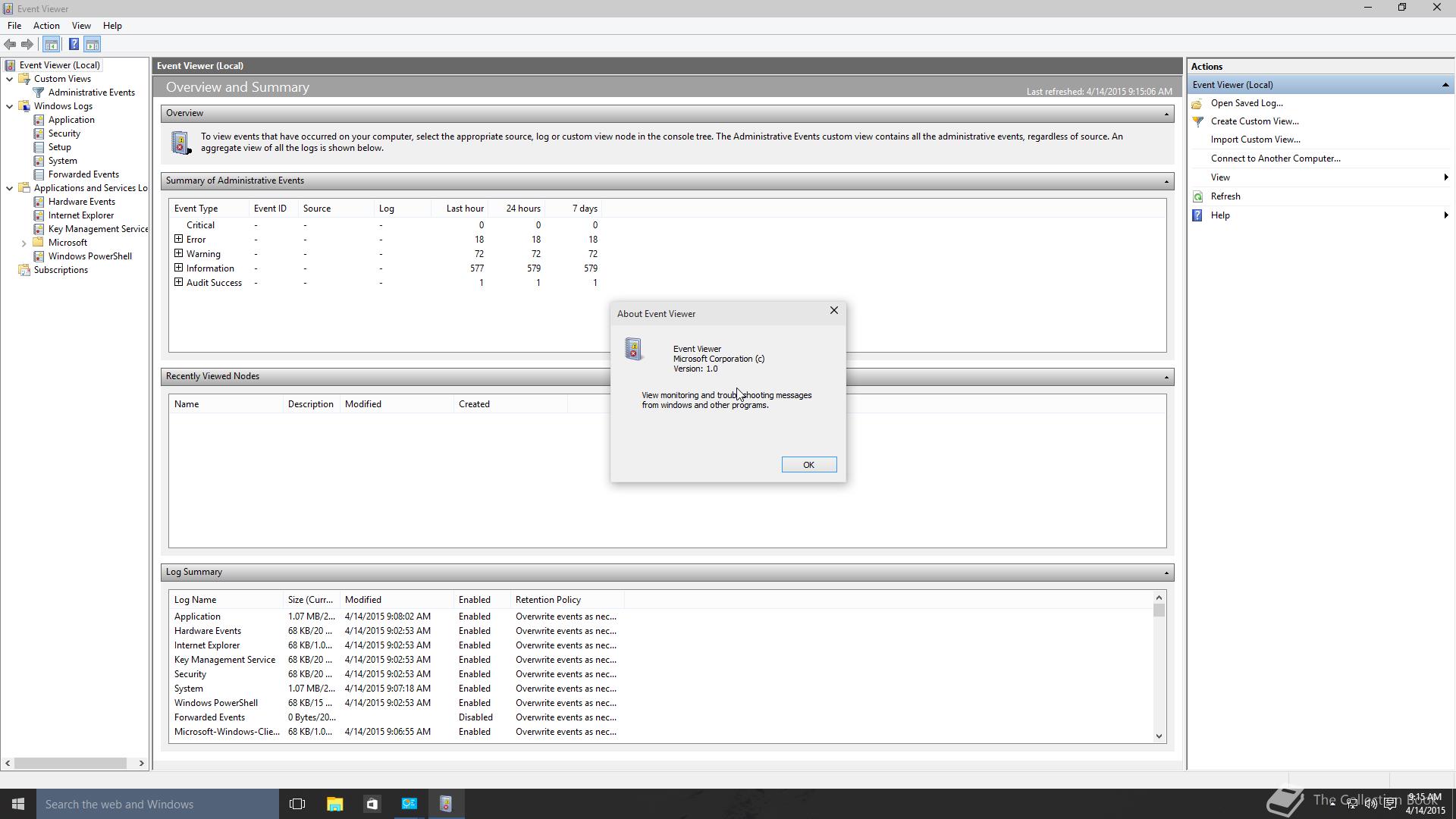Select Forwarded Events in tree
This screenshot has height=819, width=1456.
pos(83,174)
